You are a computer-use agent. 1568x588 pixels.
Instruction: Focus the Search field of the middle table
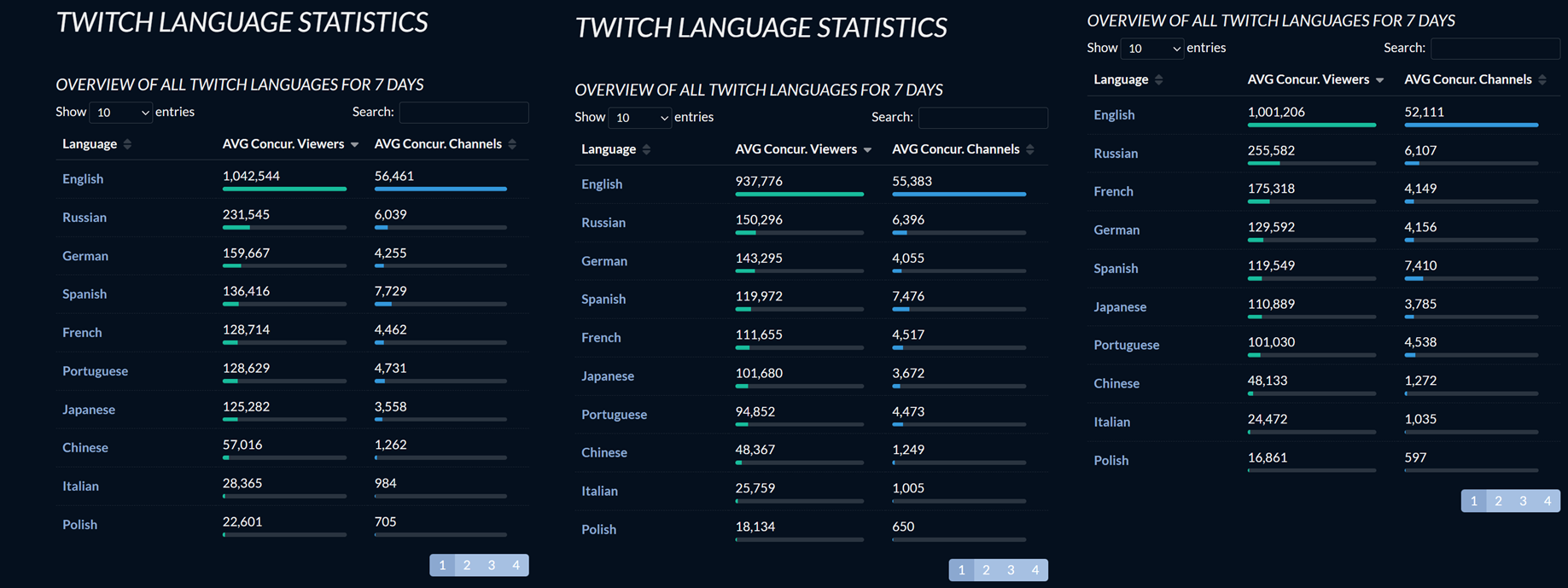click(x=982, y=117)
